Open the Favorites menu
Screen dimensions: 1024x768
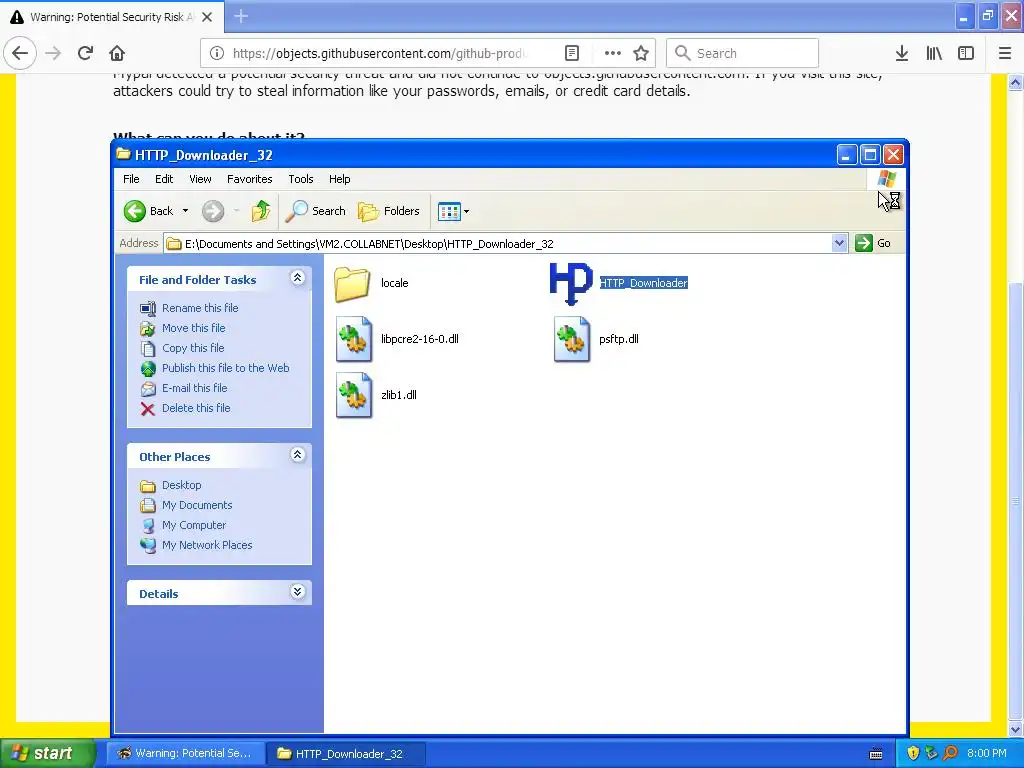point(249,179)
